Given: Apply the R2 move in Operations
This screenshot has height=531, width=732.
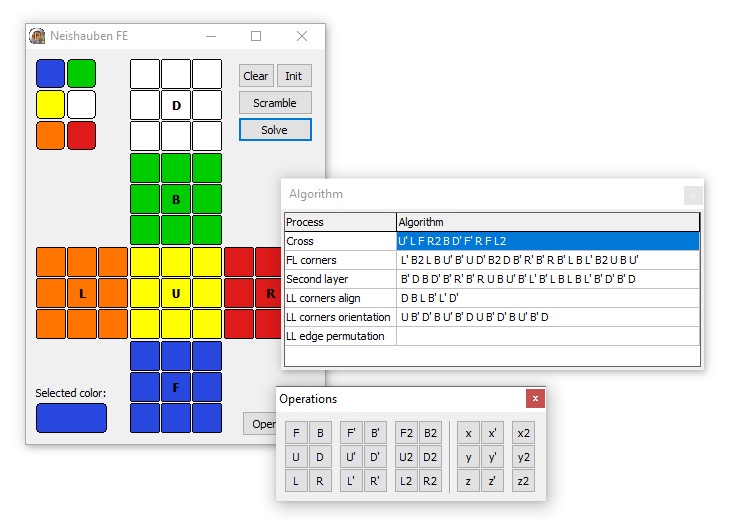Looking at the screenshot, I should point(430,481).
